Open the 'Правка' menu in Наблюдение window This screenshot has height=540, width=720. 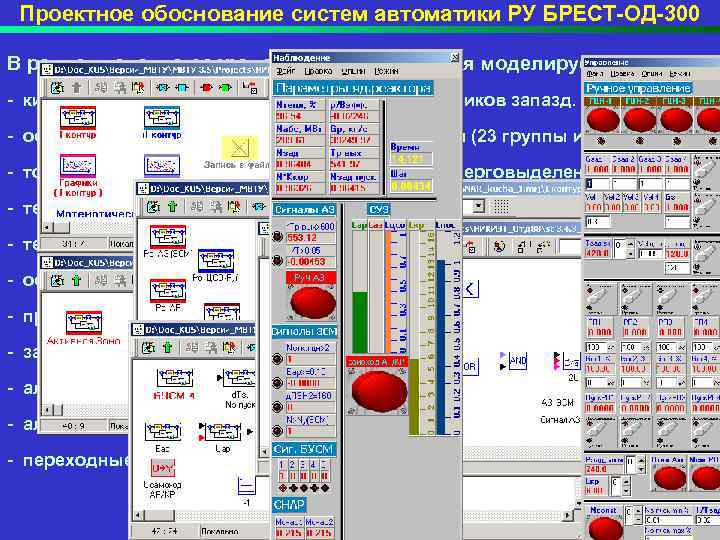click(x=319, y=71)
